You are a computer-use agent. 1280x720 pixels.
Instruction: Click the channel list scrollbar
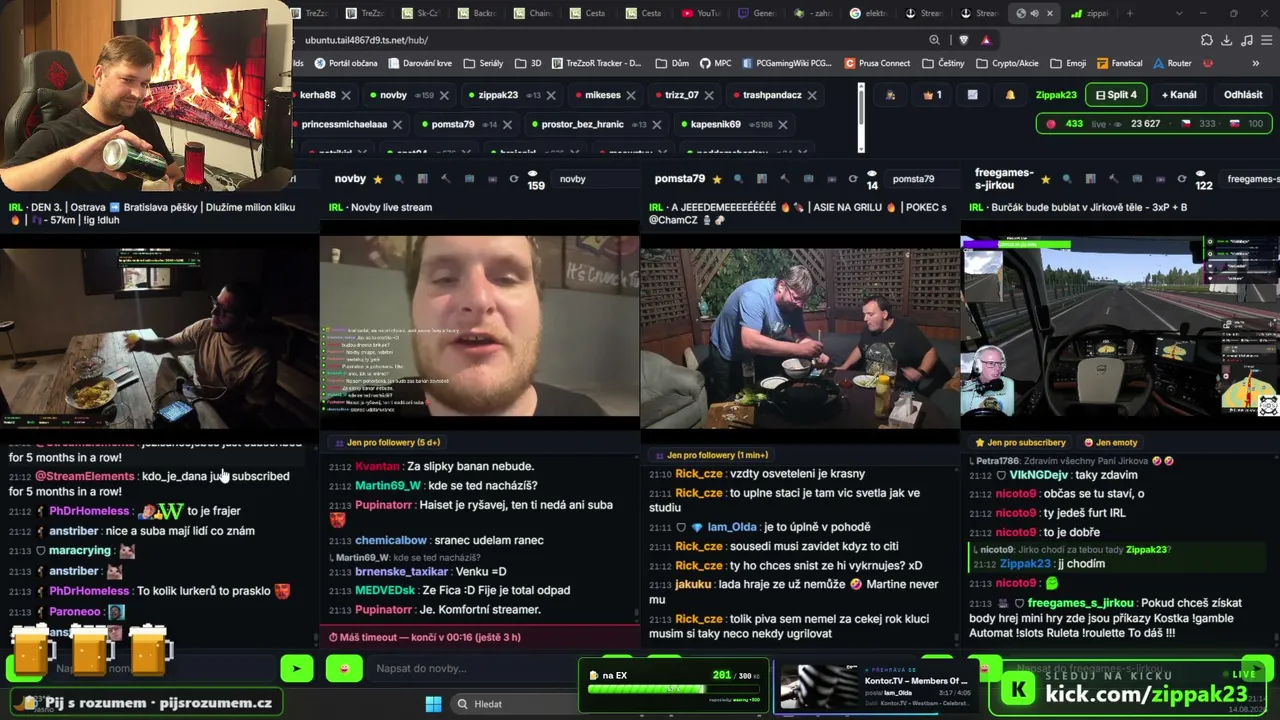[x=861, y=118]
